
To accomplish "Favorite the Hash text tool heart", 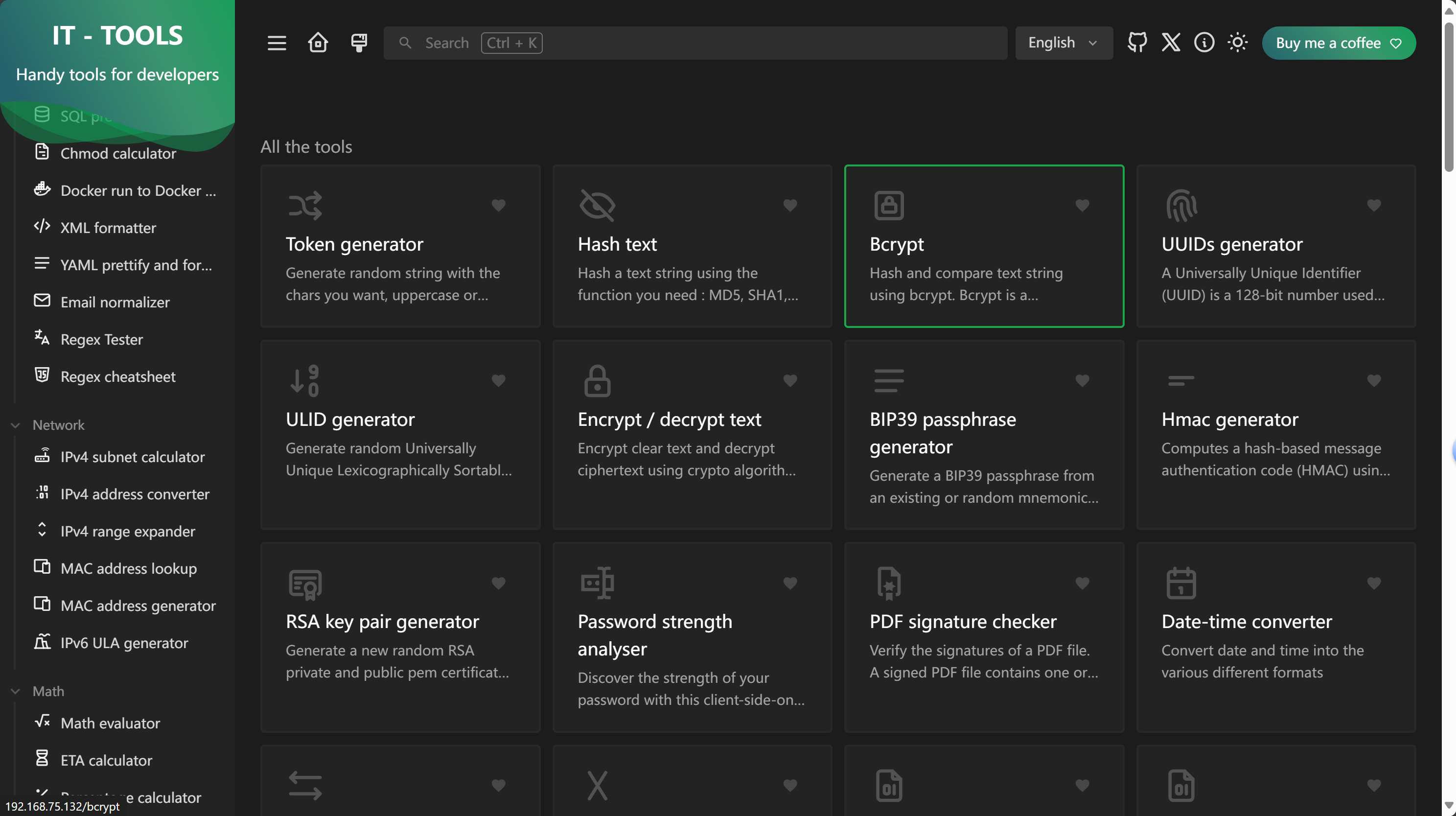I will click(x=789, y=205).
